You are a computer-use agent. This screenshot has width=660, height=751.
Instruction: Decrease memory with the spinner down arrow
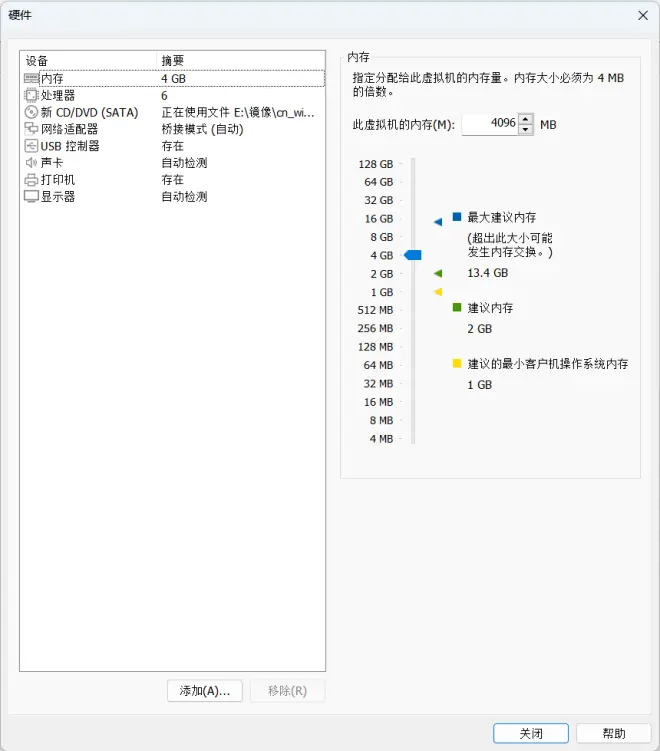point(526,130)
